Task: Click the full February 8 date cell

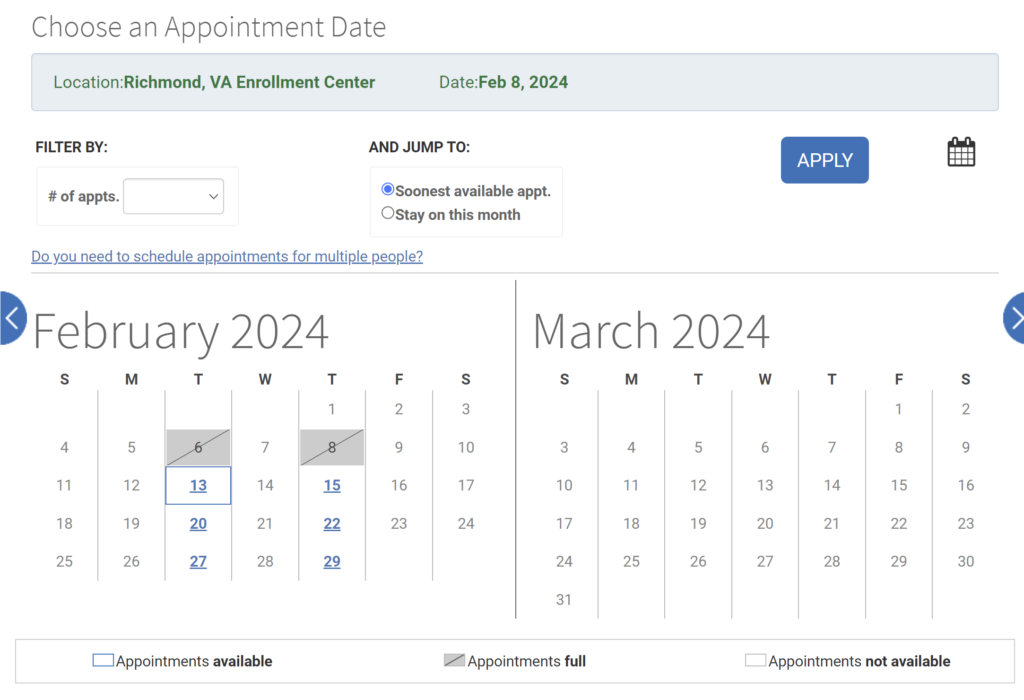Action: 332,448
